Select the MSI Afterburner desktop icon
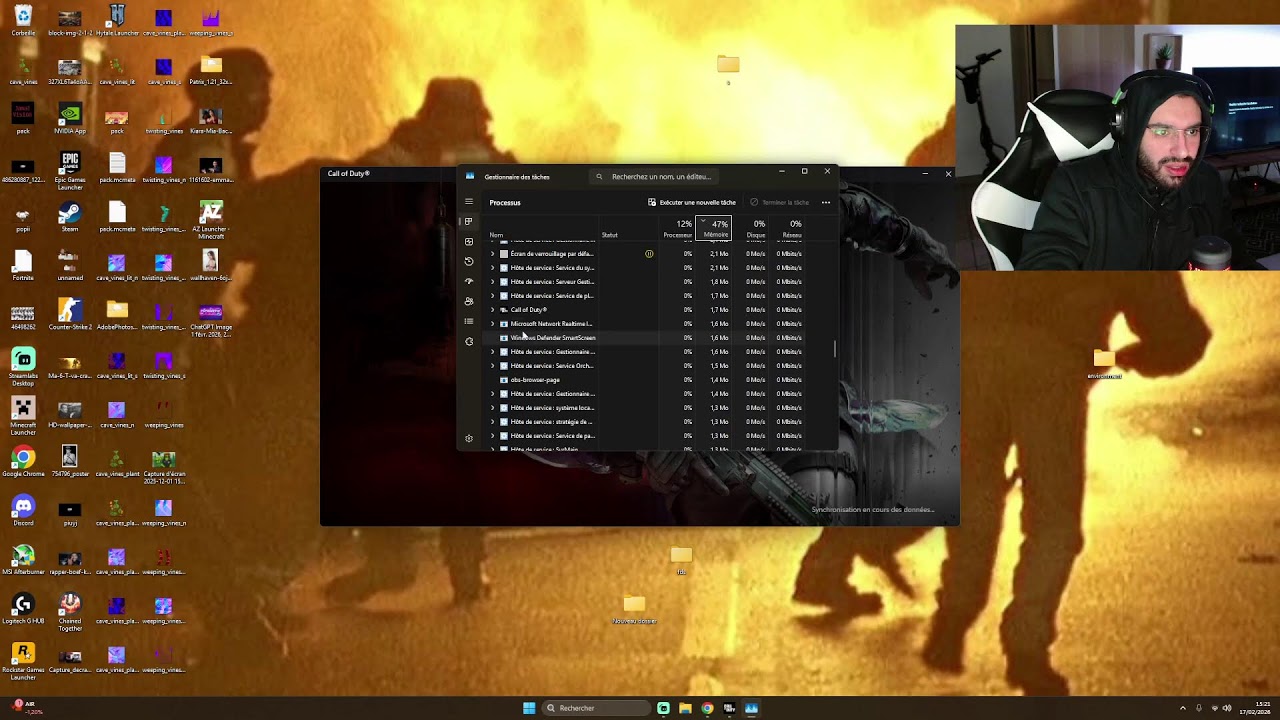 pos(23,560)
